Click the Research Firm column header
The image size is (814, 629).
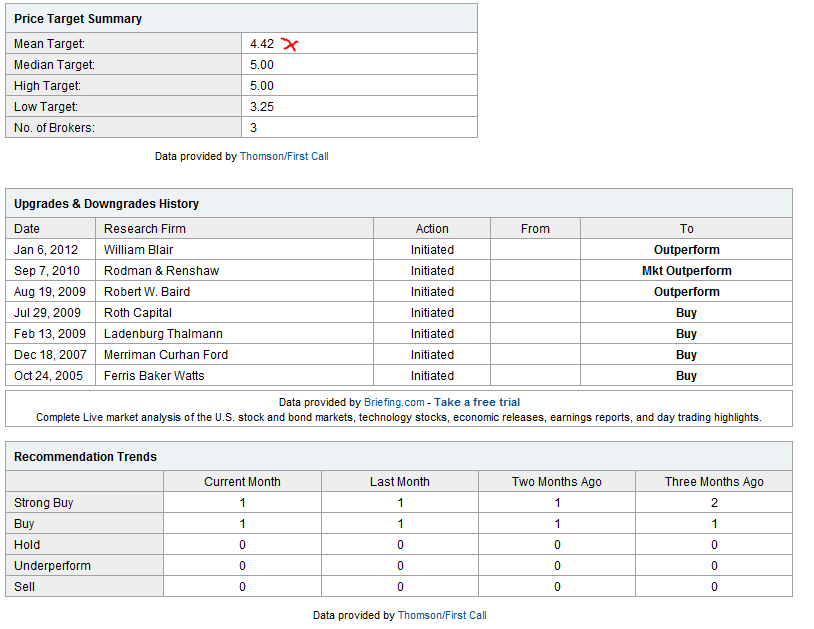(x=144, y=228)
